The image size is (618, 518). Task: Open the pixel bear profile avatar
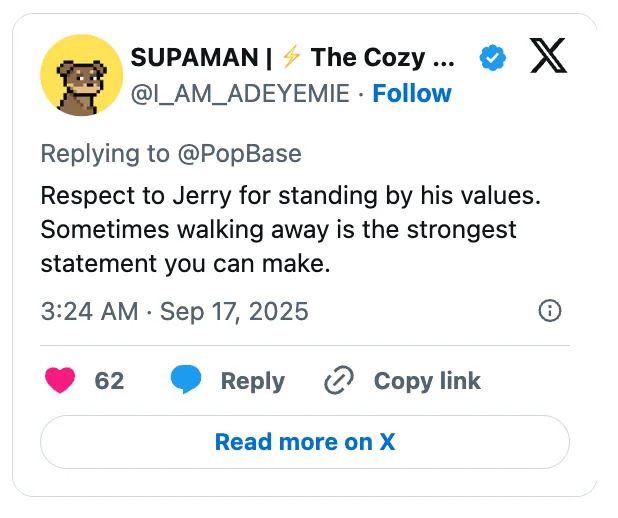[81, 76]
